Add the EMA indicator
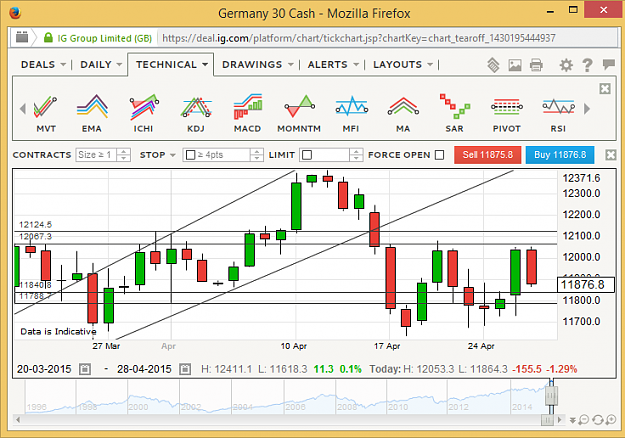The height and width of the screenshot is (438, 625). (92, 113)
